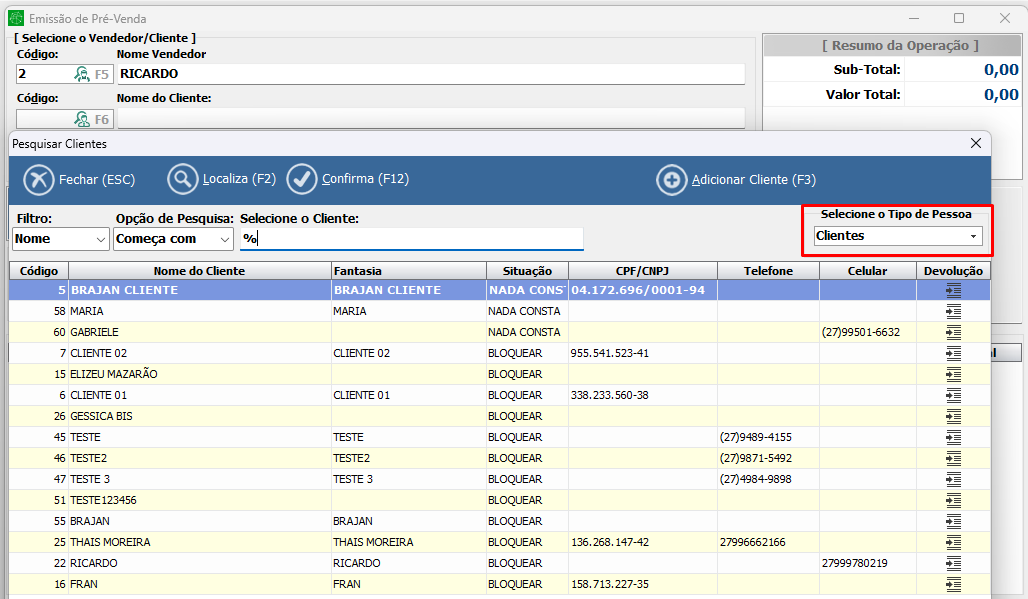Open the Selecione o Tipo de Pessoa dropdown
The image size is (1028, 599).
(898, 236)
